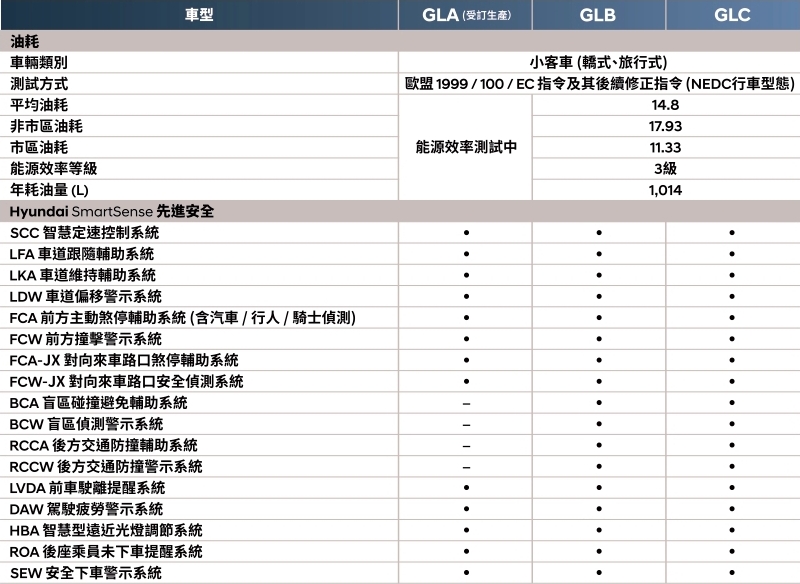
Task: Click the Hyundai SmartSense 先進安全 heading
Action: 112,211
